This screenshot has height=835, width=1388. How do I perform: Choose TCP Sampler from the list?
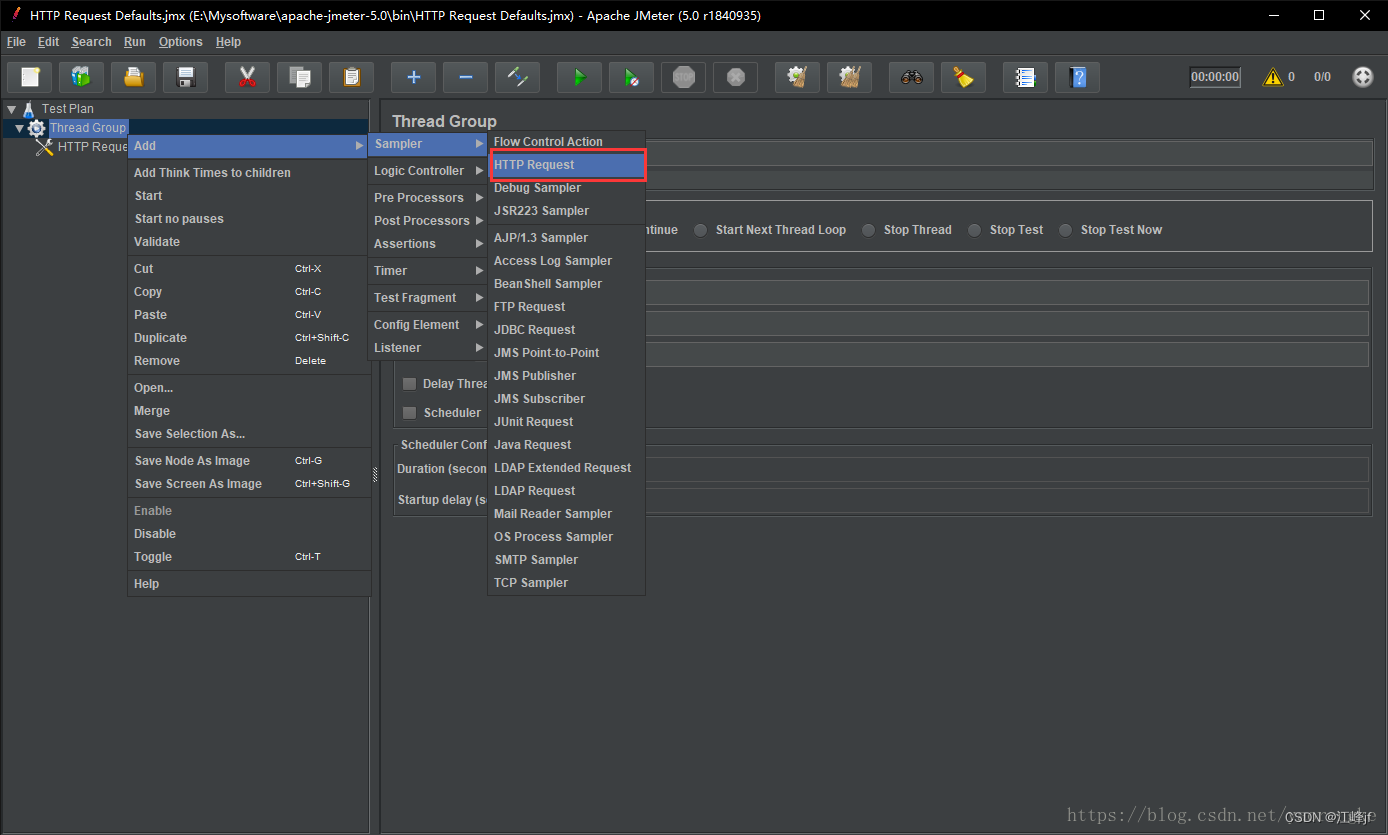click(x=567, y=583)
